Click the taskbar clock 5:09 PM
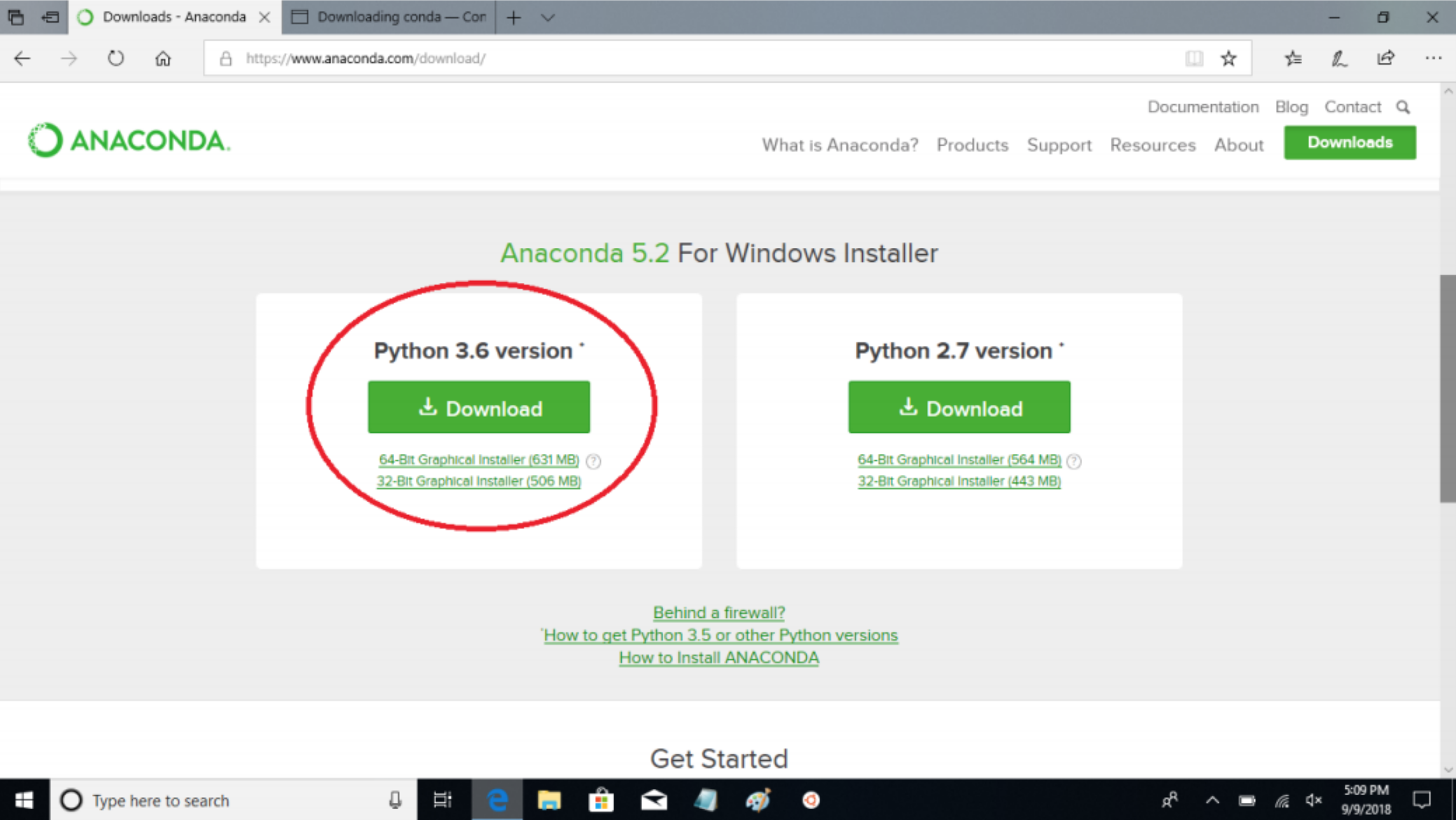The height and width of the screenshot is (820, 1456). click(x=1366, y=800)
